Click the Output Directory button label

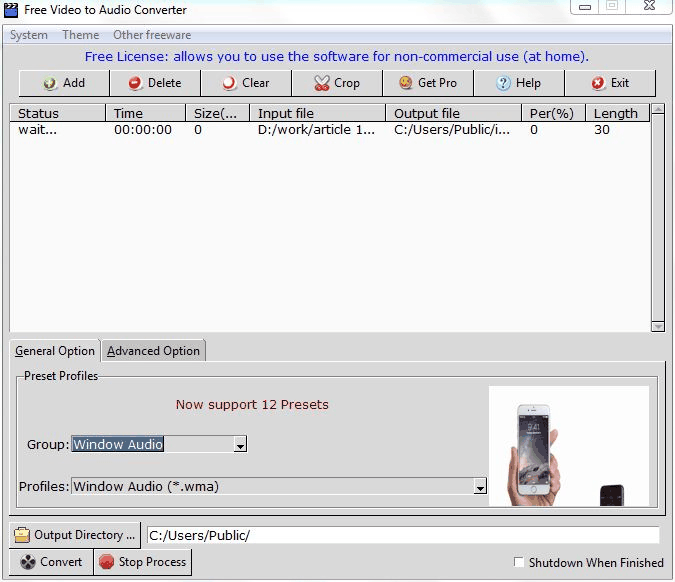click(84, 535)
